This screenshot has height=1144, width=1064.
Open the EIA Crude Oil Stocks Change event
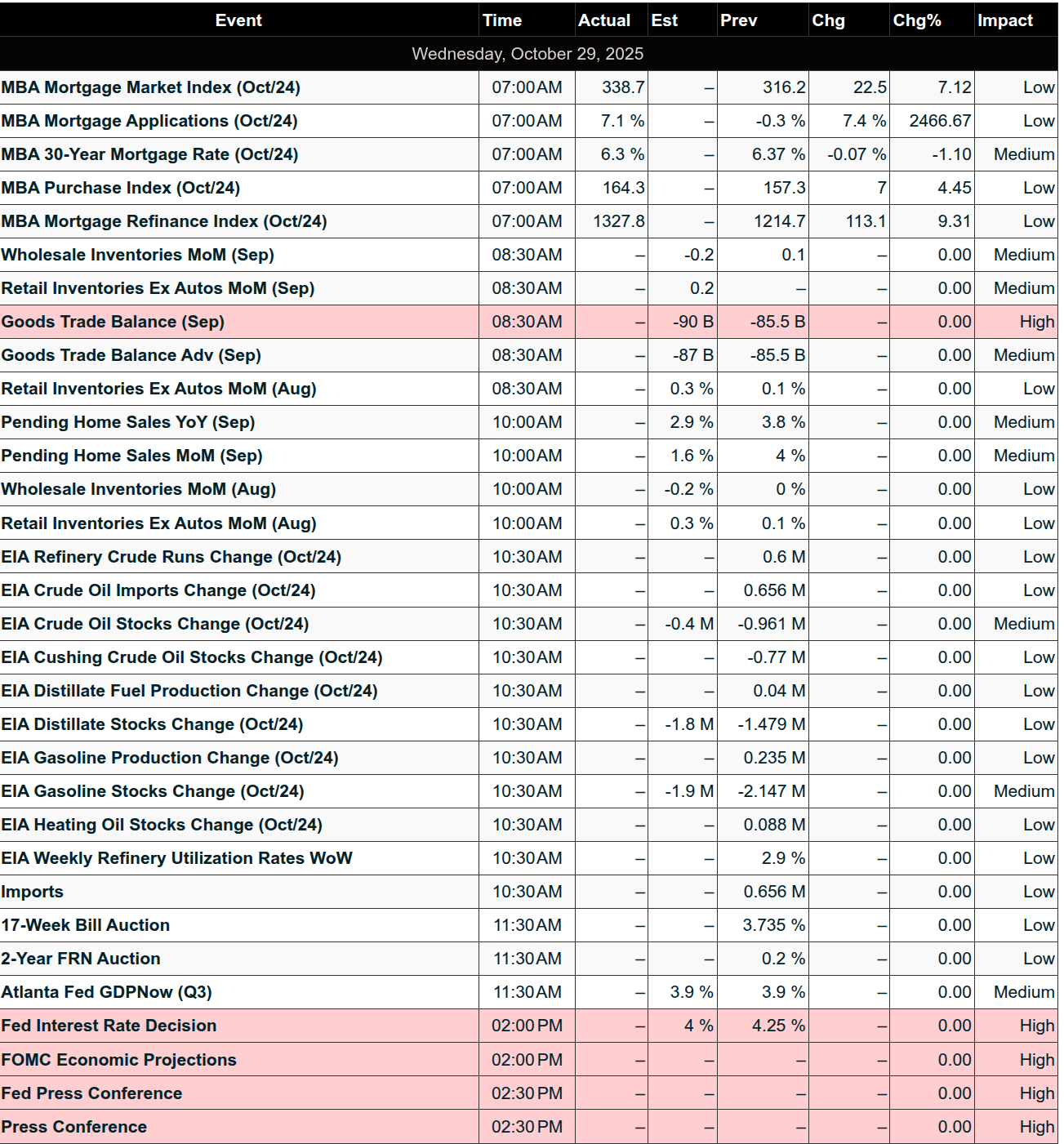[x=155, y=624]
